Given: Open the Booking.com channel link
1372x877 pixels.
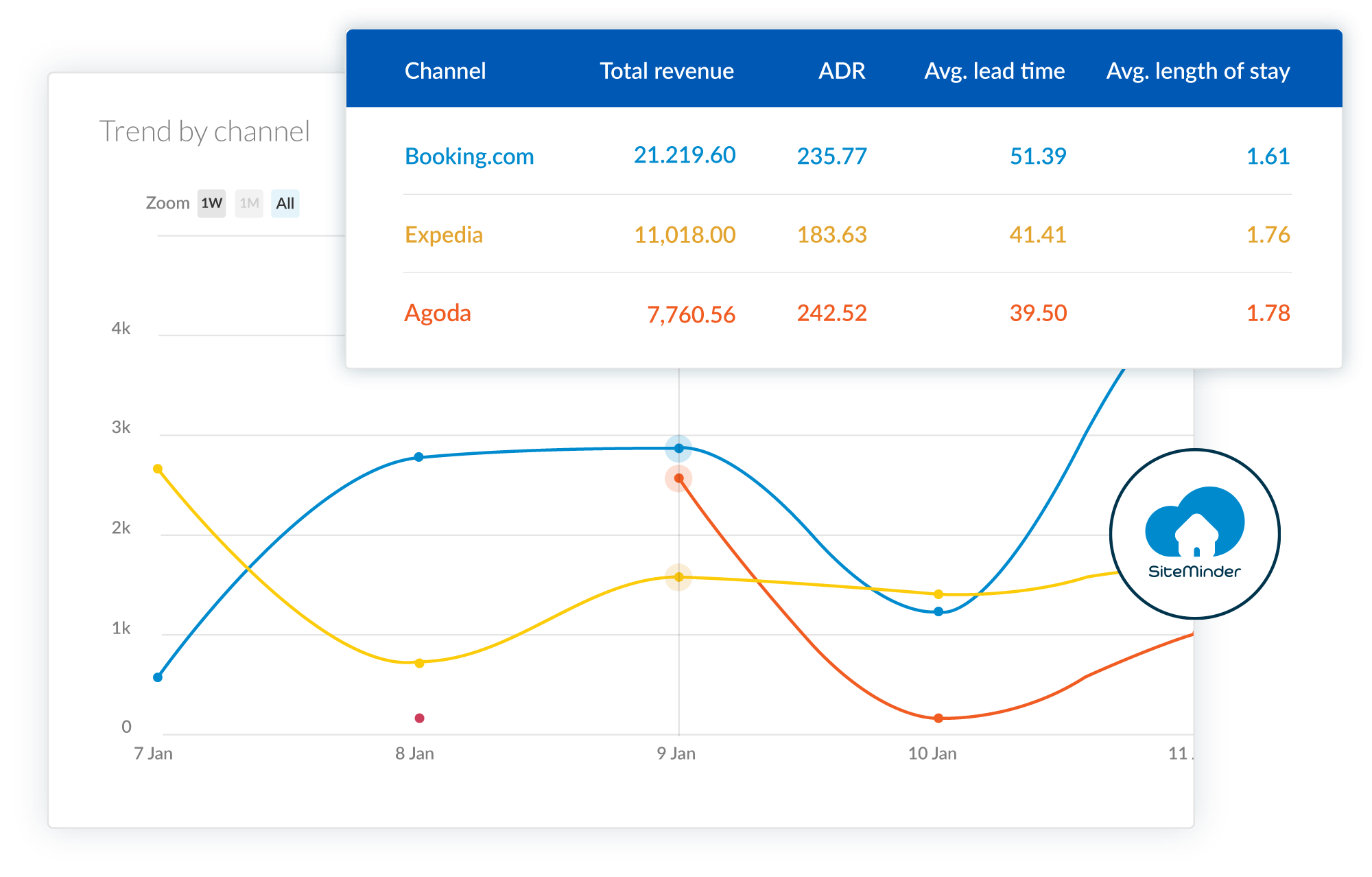Looking at the screenshot, I should (469, 156).
